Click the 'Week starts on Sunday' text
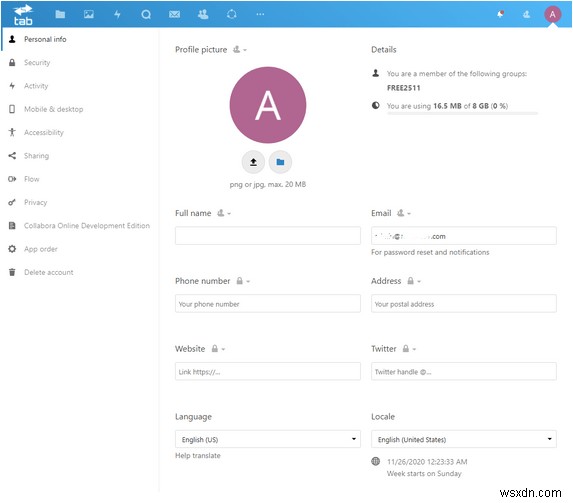The height and width of the screenshot is (503, 573). (x=424, y=473)
